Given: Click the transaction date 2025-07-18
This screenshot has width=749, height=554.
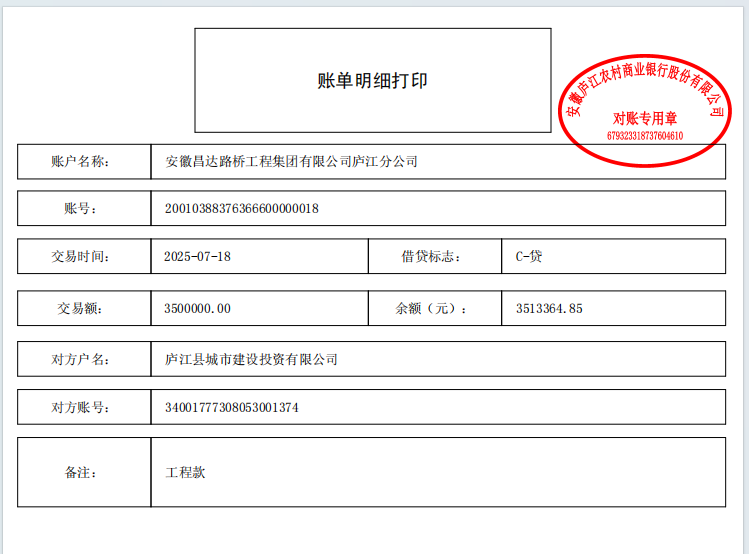Looking at the screenshot, I should [x=197, y=256].
